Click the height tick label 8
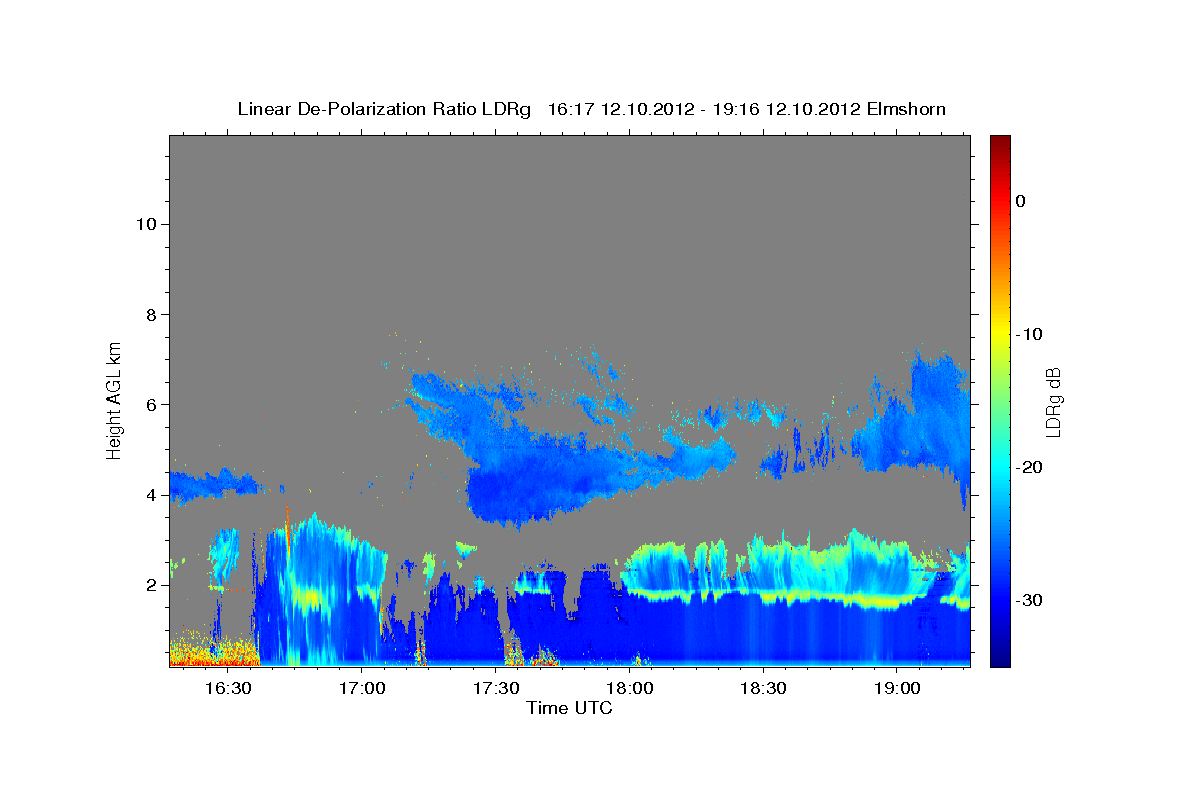The width and height of the screenshot is (1200, 800). pos(150,314)
